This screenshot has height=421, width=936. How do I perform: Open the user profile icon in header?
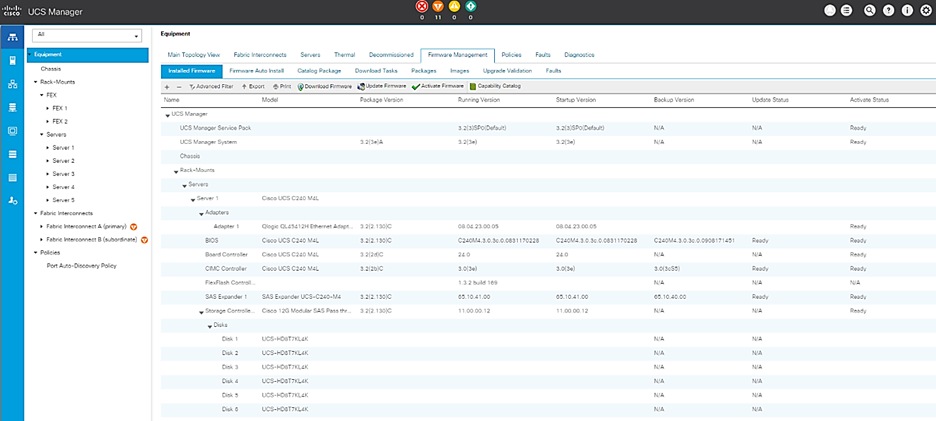(830, 10)
